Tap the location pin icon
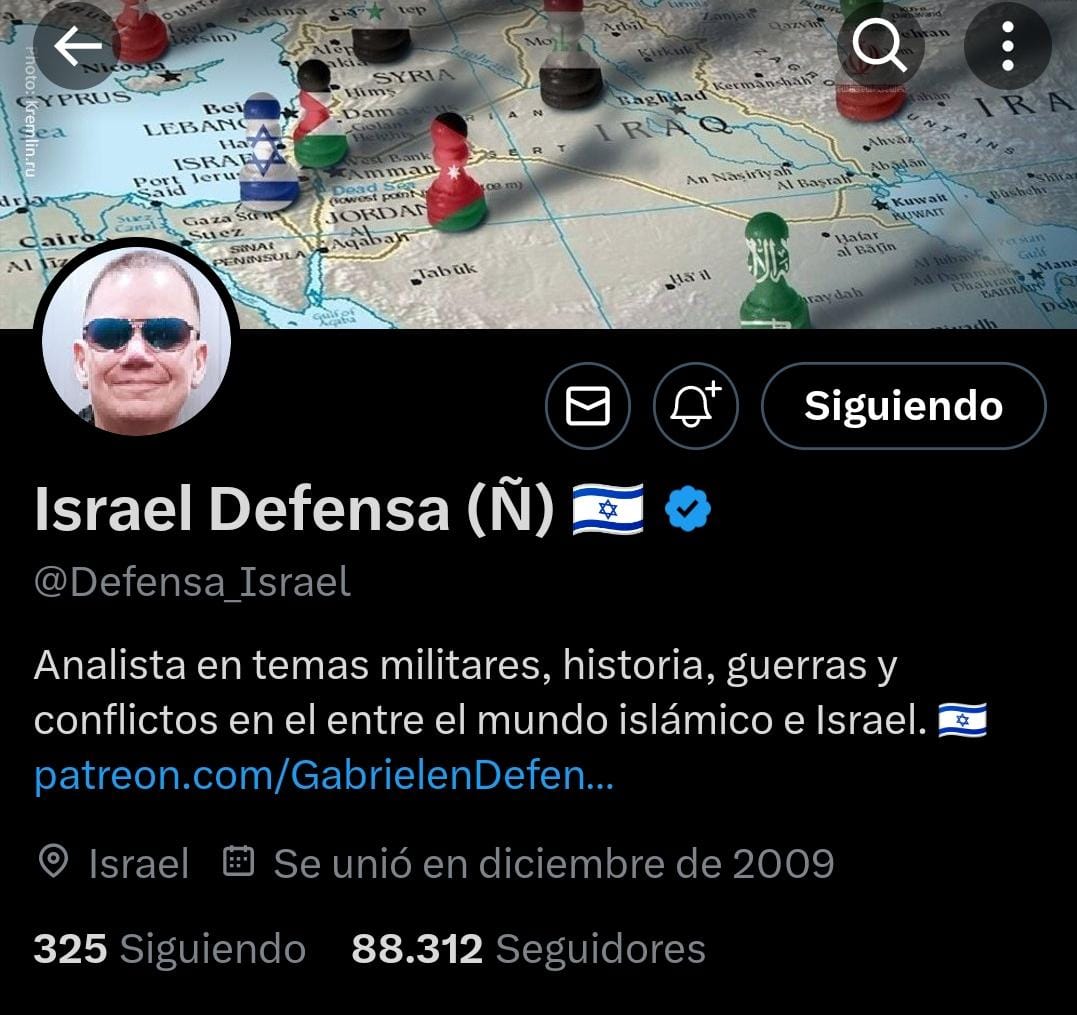The image size is (1077, 1015). [x=54, y=861]
